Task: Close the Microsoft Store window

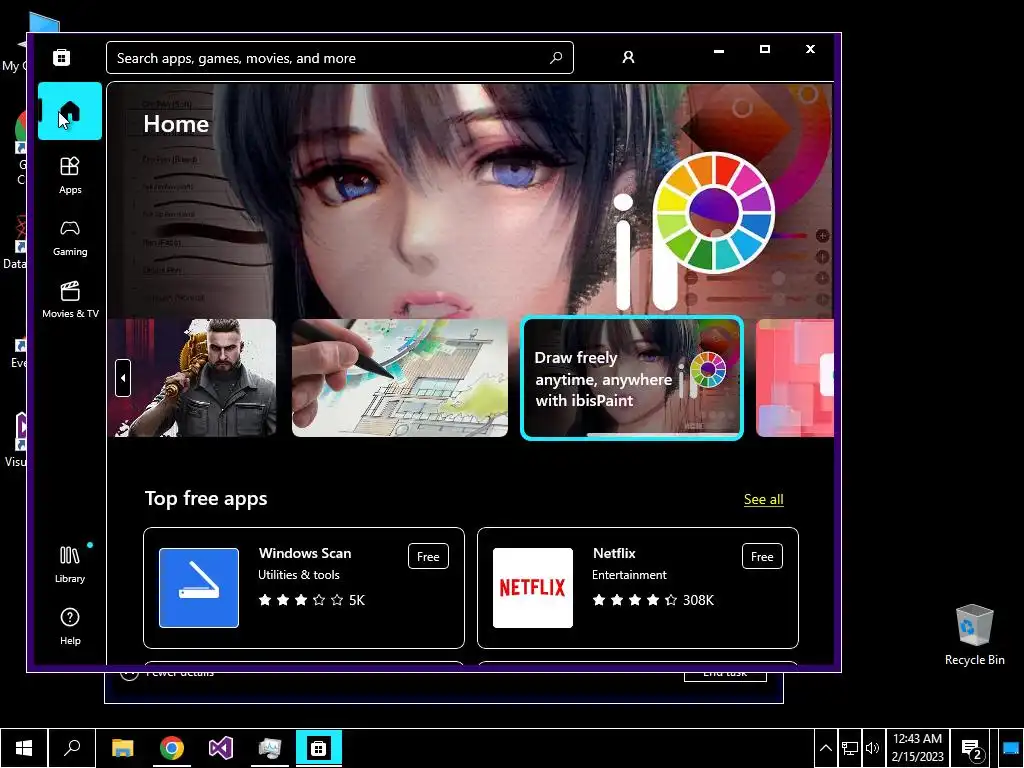Action: [x=810, y=50]
